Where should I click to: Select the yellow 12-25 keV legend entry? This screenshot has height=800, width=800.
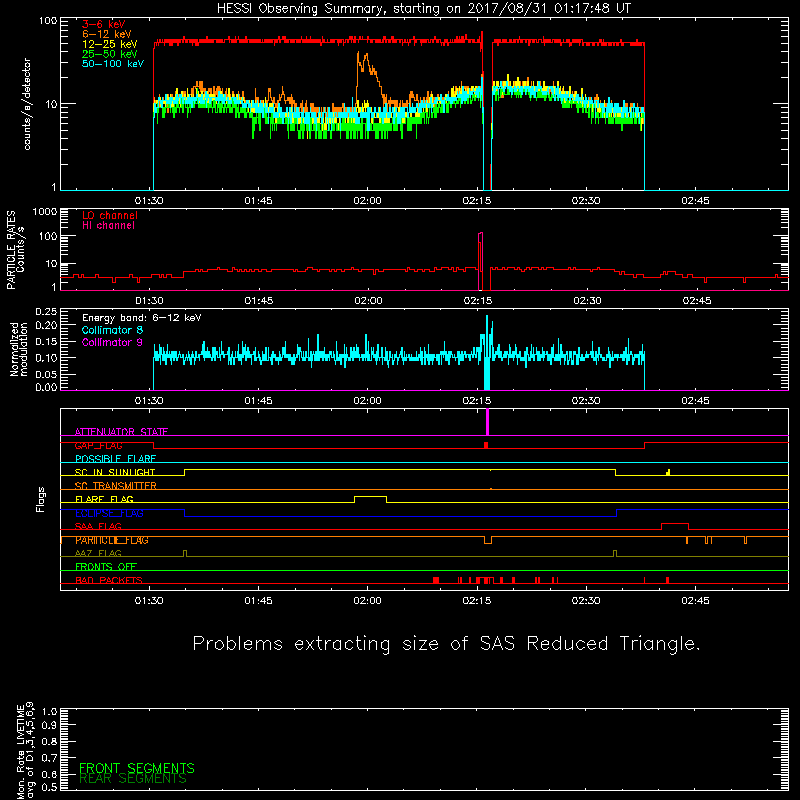point(110,44)
